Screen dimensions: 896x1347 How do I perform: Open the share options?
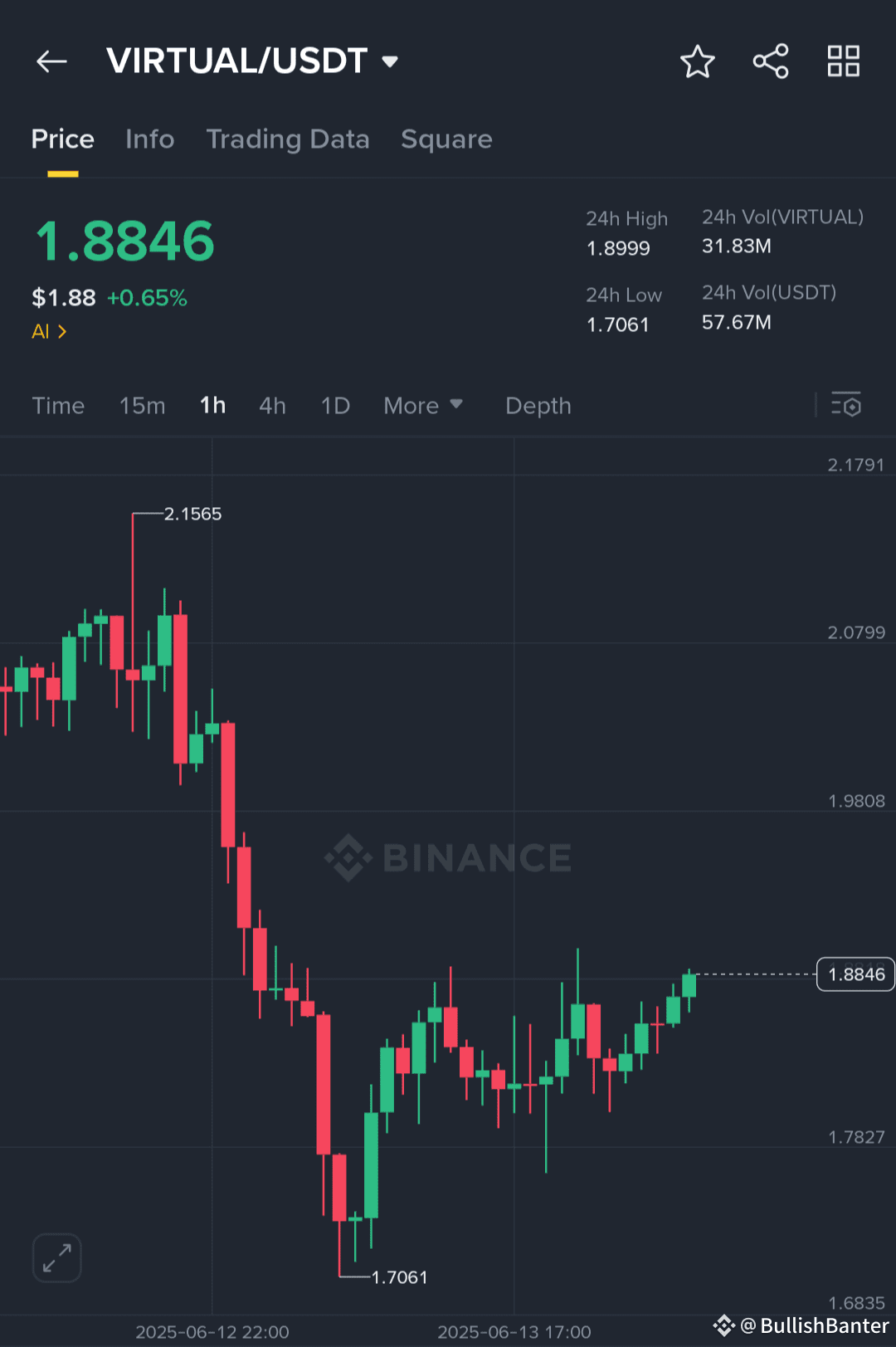click(x=771, y=61)
